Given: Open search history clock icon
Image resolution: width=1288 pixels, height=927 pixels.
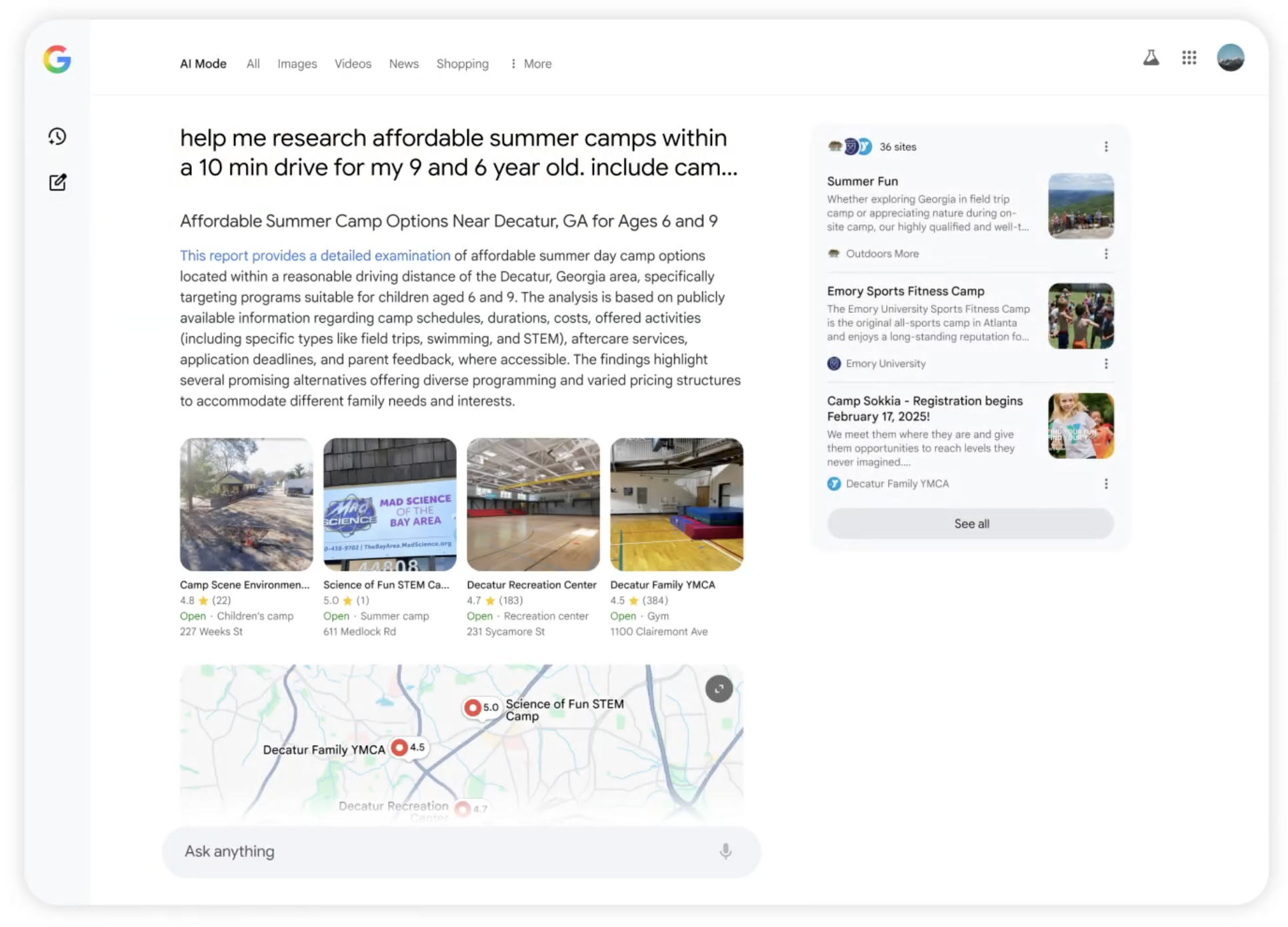Looking at the screenshot, I should tap(57, 137).
